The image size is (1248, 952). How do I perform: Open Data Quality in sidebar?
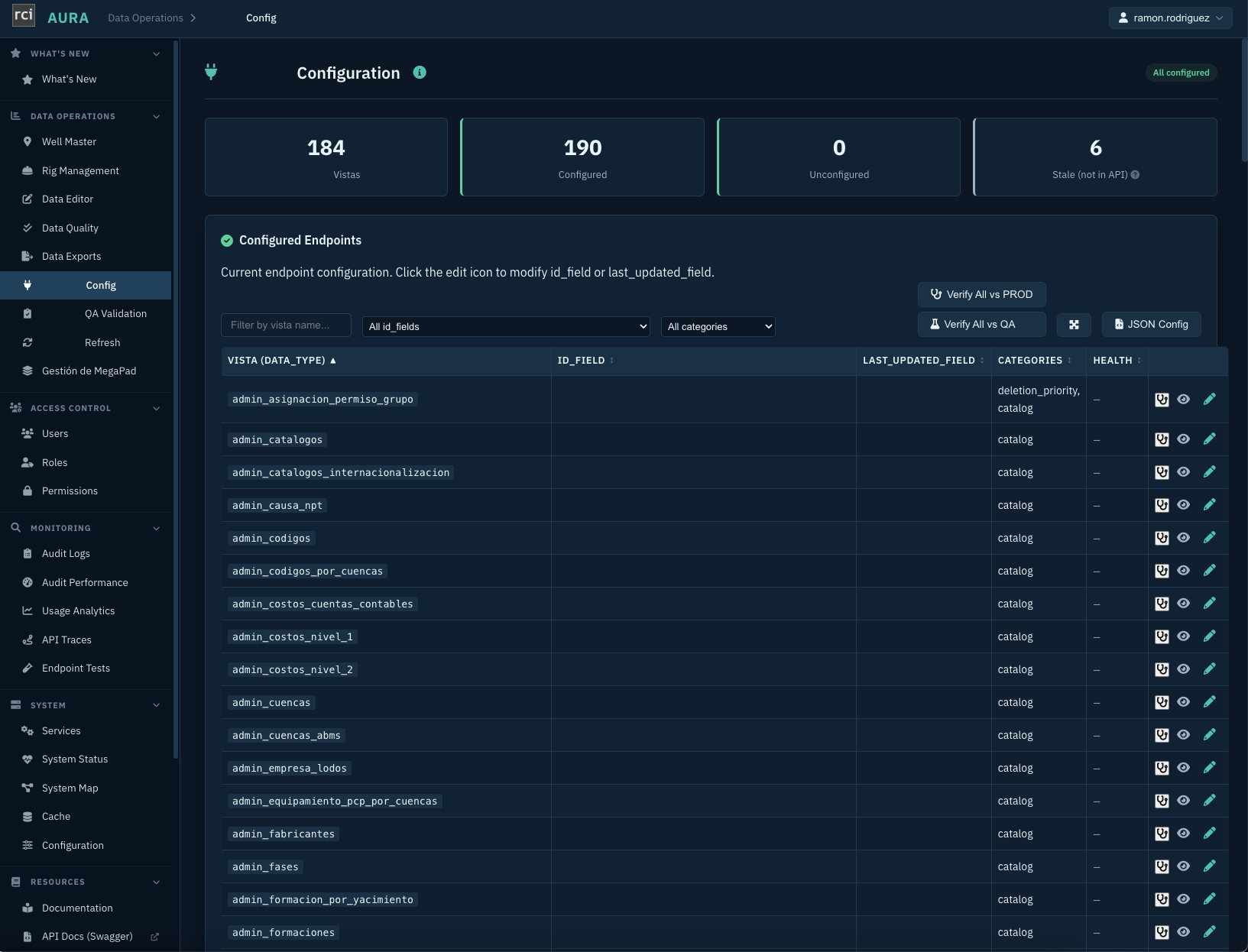click(86, 228)
